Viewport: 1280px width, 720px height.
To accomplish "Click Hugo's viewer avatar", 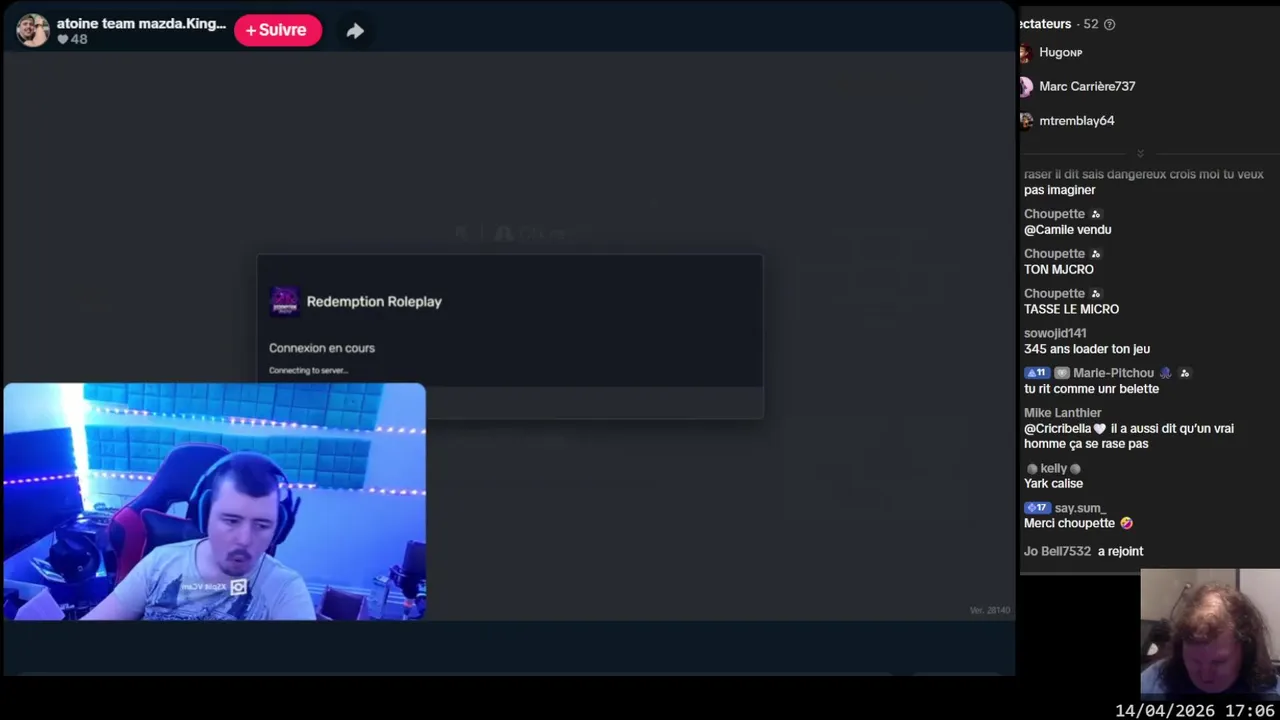I will (x=1025, y=52).
